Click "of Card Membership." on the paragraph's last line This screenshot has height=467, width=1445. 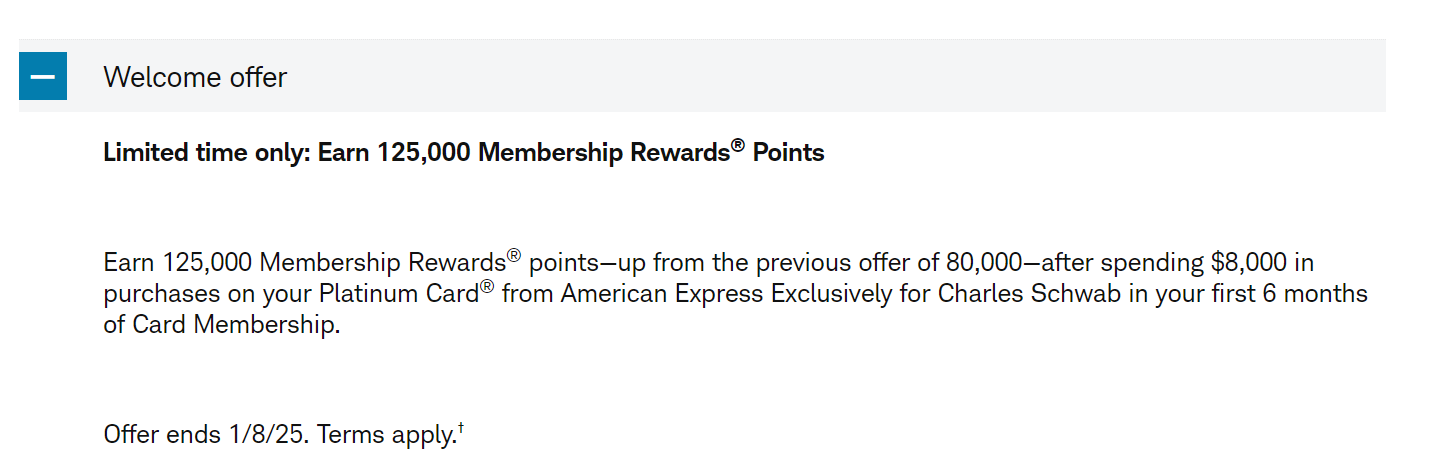222,326
